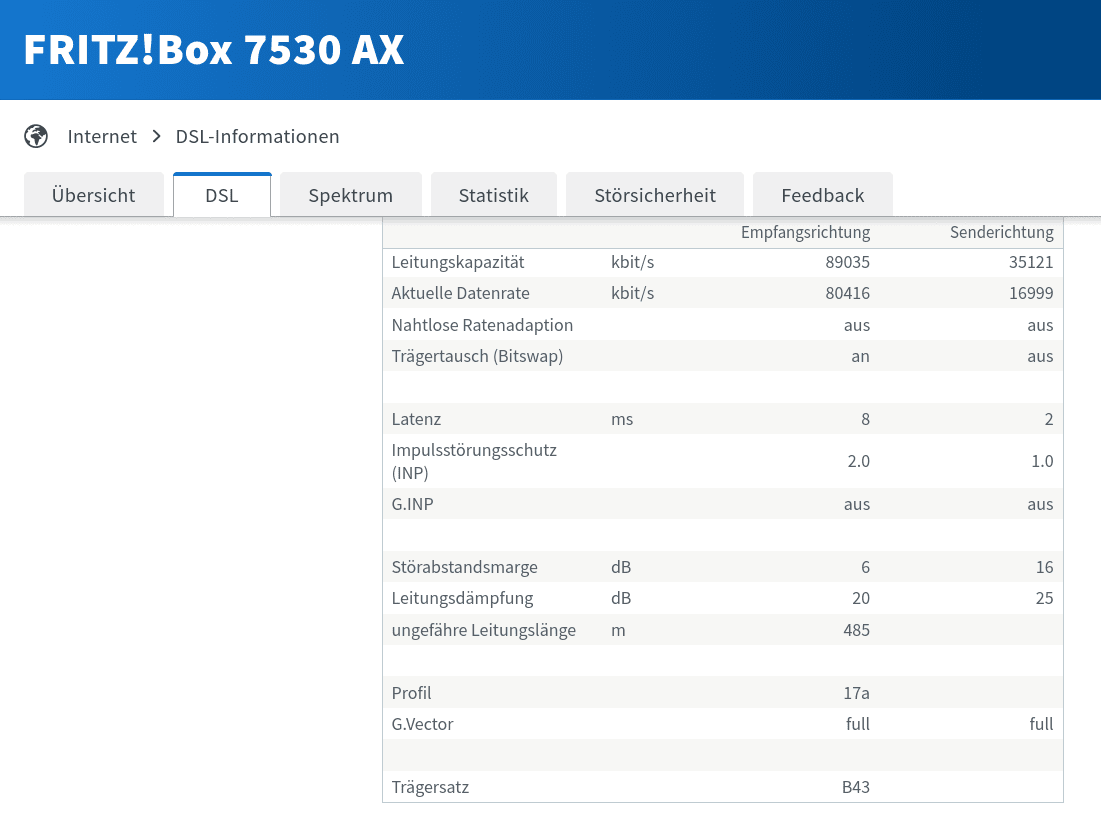Select the Trägersatz row label
Image resolution: width=1101 pixels, height=813 pixels.
point(430,787)
